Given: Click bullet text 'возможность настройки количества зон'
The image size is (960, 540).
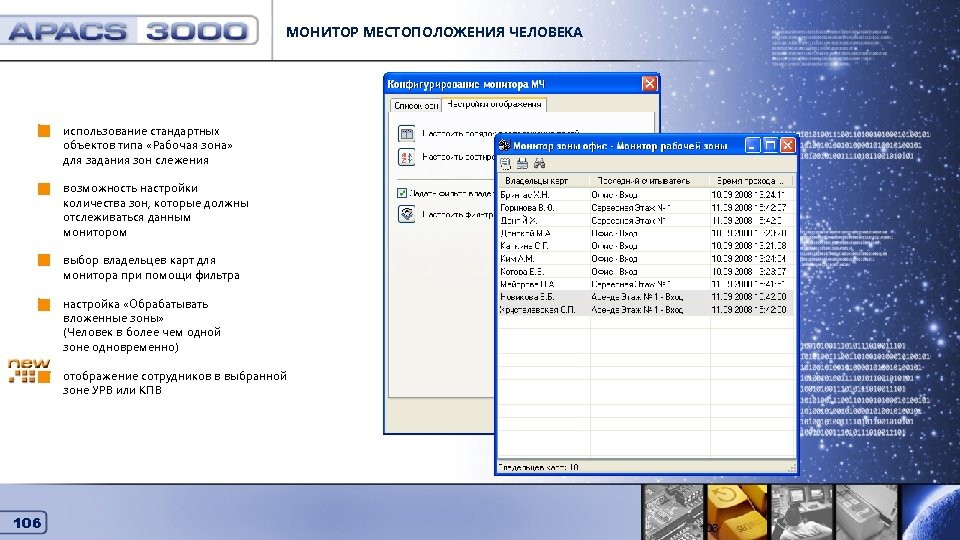Looking at the screenshot, I should (x=156, y=210).
